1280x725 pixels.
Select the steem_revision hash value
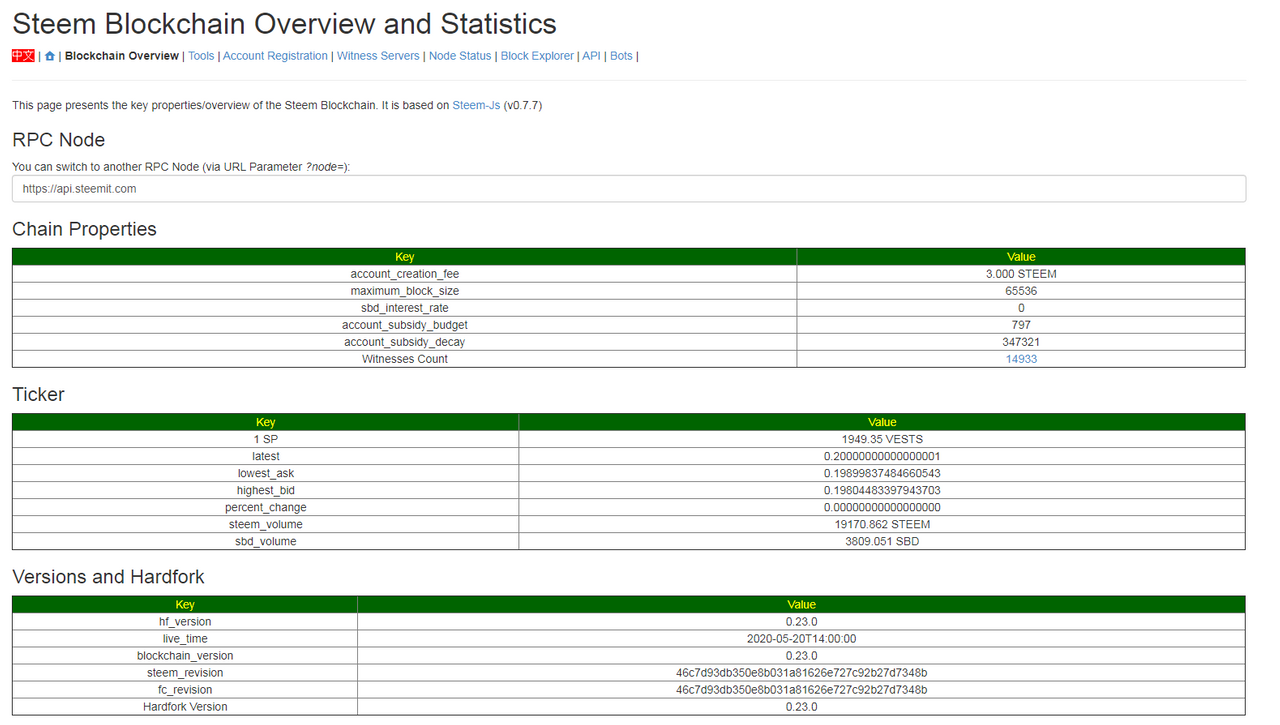click(x=801, y=673)
